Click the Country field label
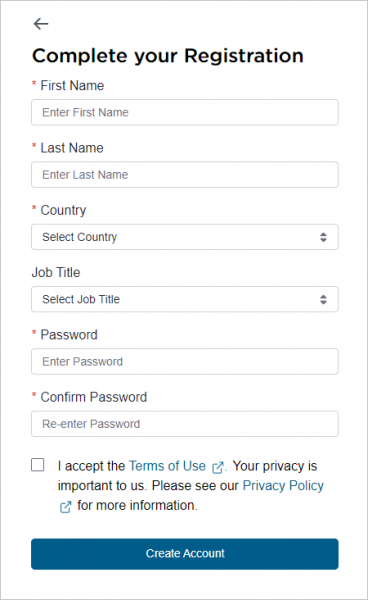The height and width of the screenshot is (600, 368). [x=63, y=210]
